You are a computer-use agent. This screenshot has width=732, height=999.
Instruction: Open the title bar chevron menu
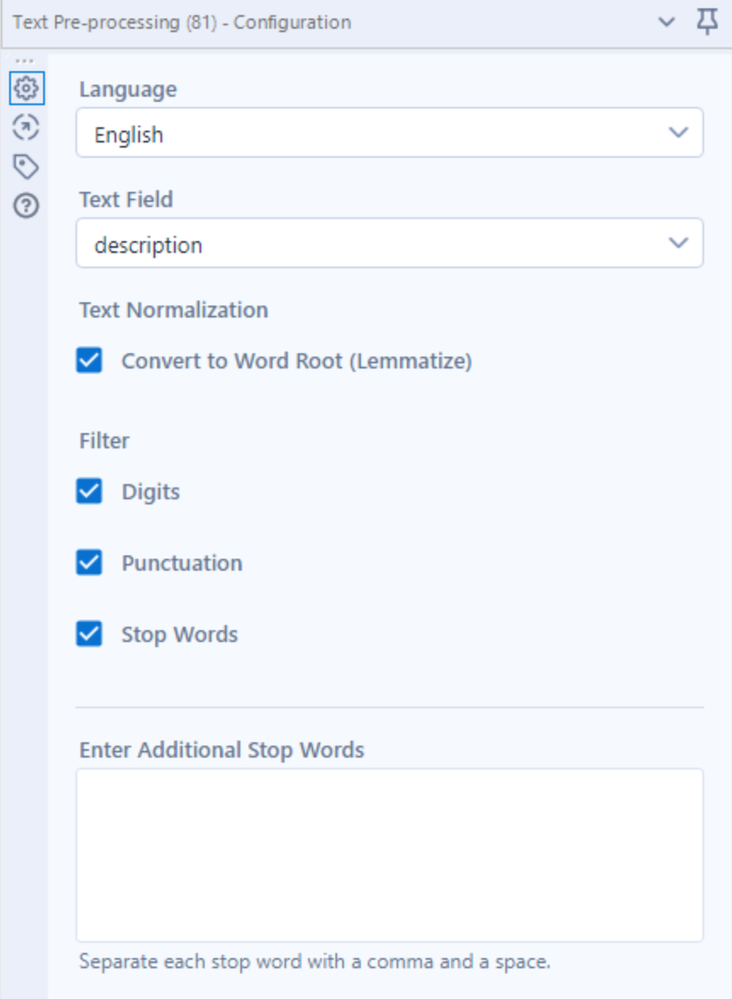point(667,22)
